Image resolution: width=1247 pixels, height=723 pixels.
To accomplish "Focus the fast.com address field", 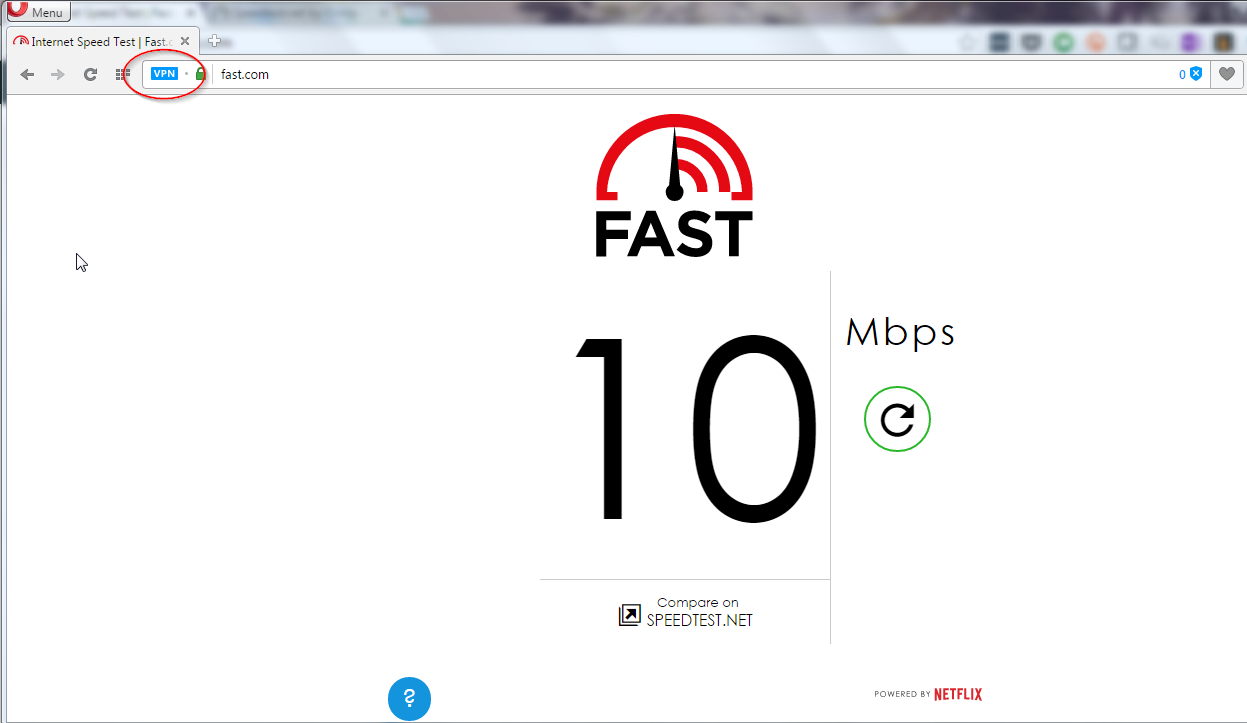I will [690, 75].
